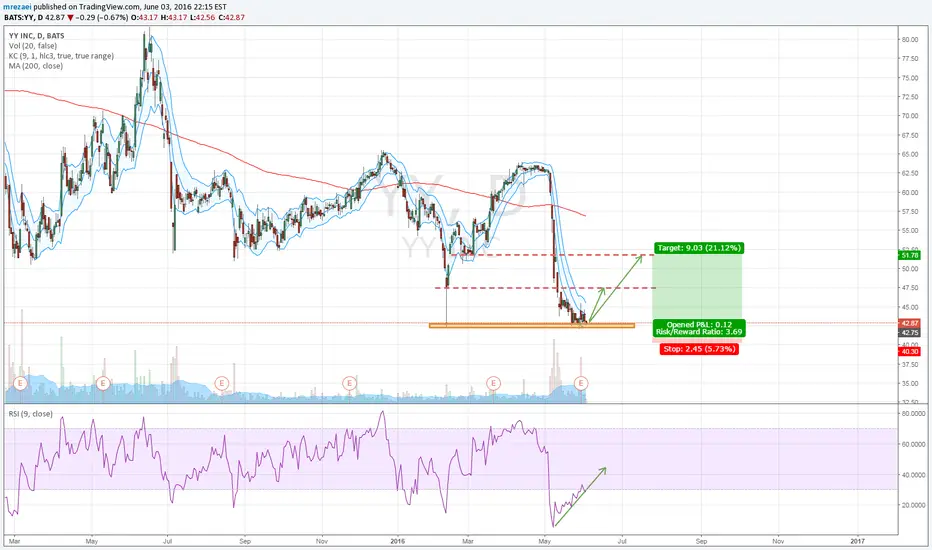Click the red 'Stop: 2.45 (5.73%)' label
The width and height of the screenshot is (932, 550).
pos(699,349)
